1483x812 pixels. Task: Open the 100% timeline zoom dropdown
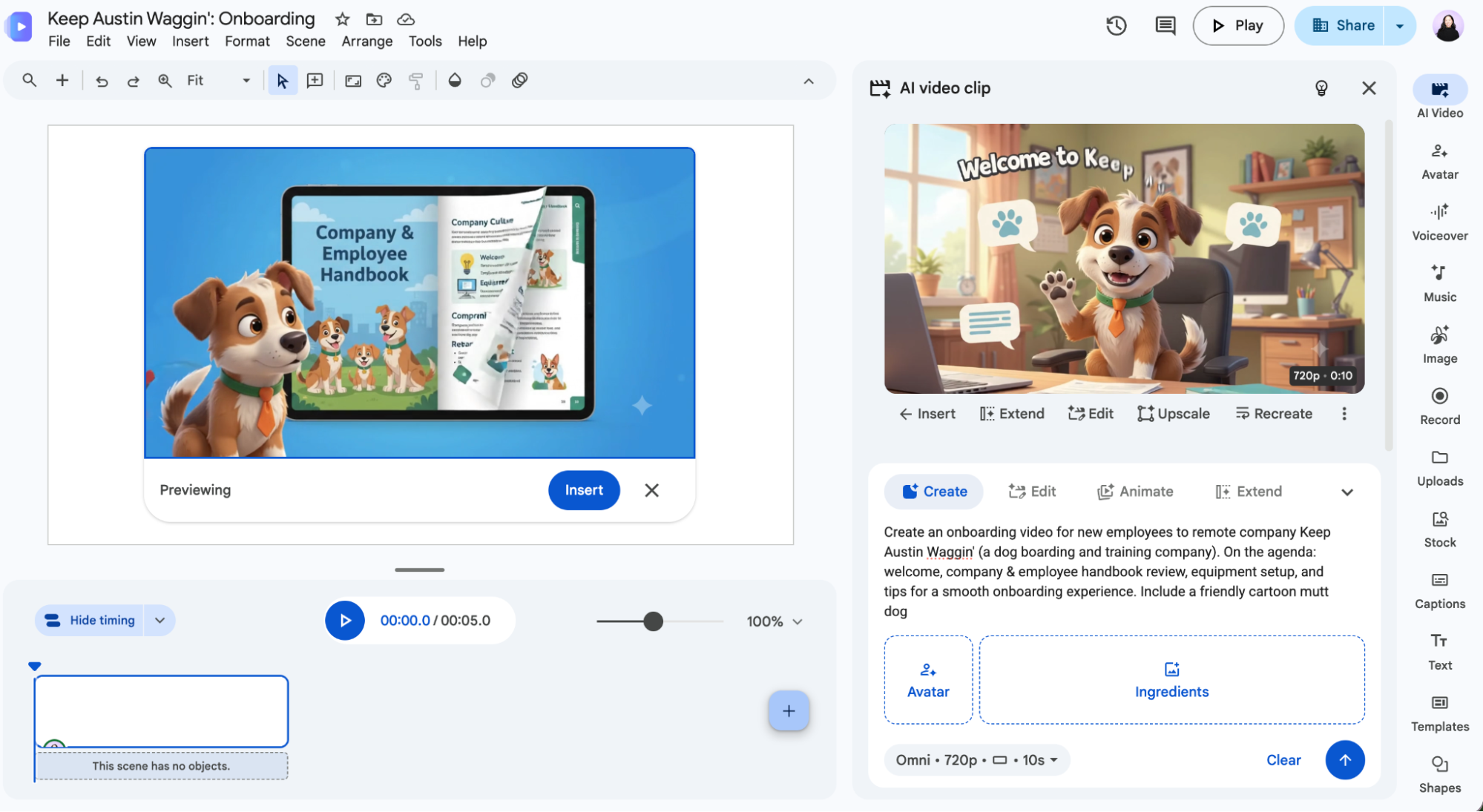775,621
